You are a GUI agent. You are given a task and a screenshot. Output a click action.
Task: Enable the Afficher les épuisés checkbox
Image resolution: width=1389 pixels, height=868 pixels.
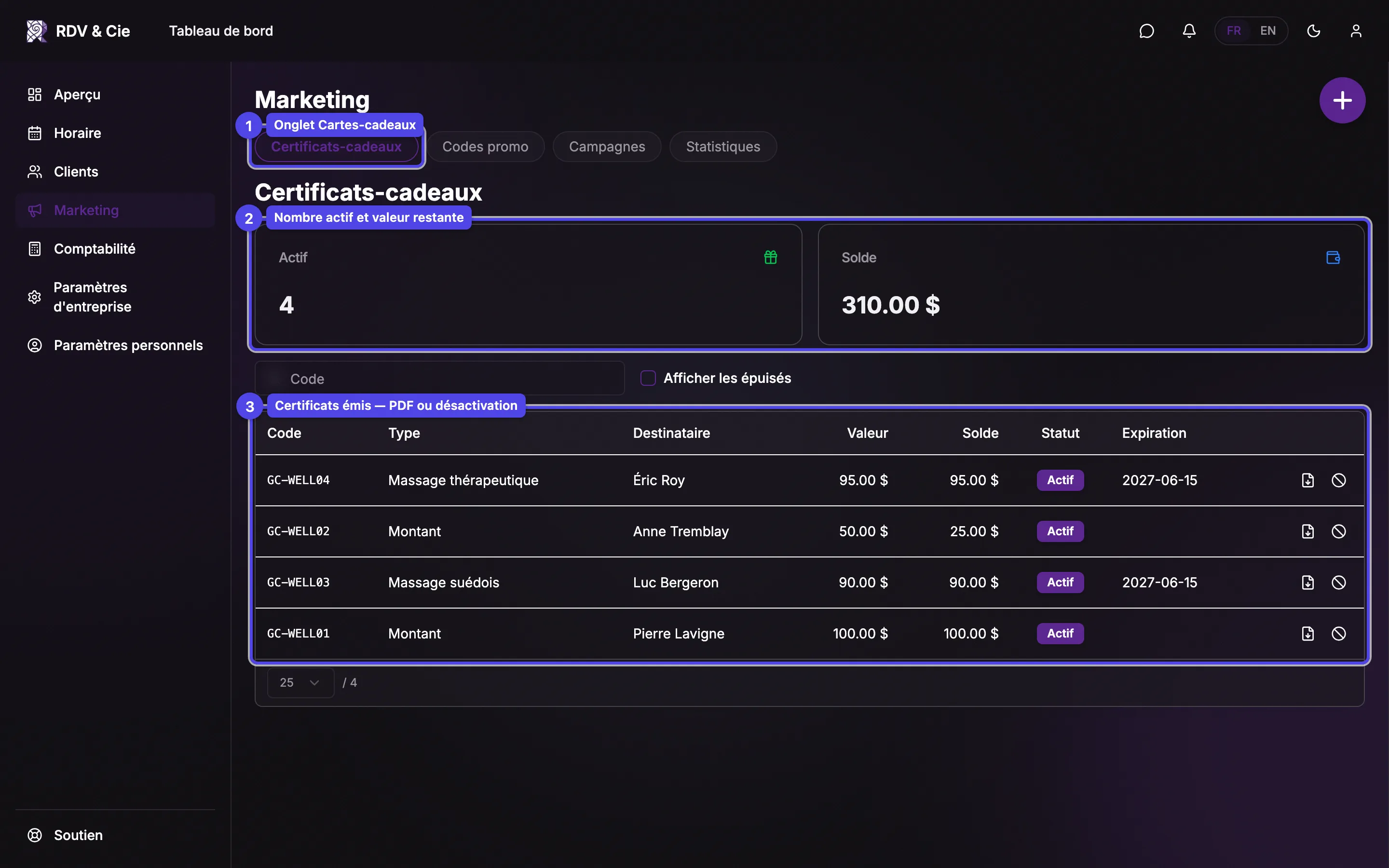click(x=648, y=379)
